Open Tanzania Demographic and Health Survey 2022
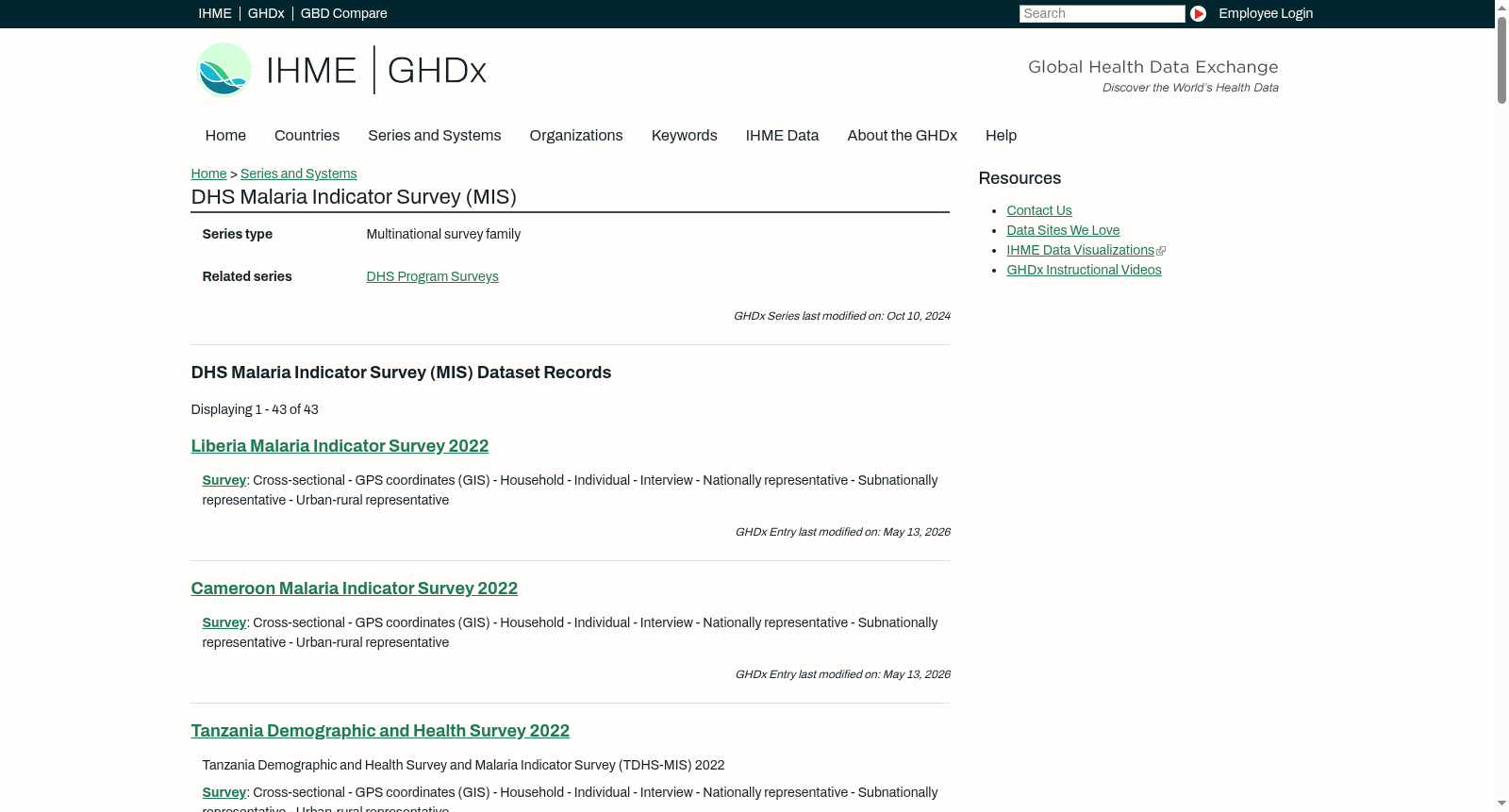Image resolution: width=1509 pixels, height=812 pixels. (380, 731)
